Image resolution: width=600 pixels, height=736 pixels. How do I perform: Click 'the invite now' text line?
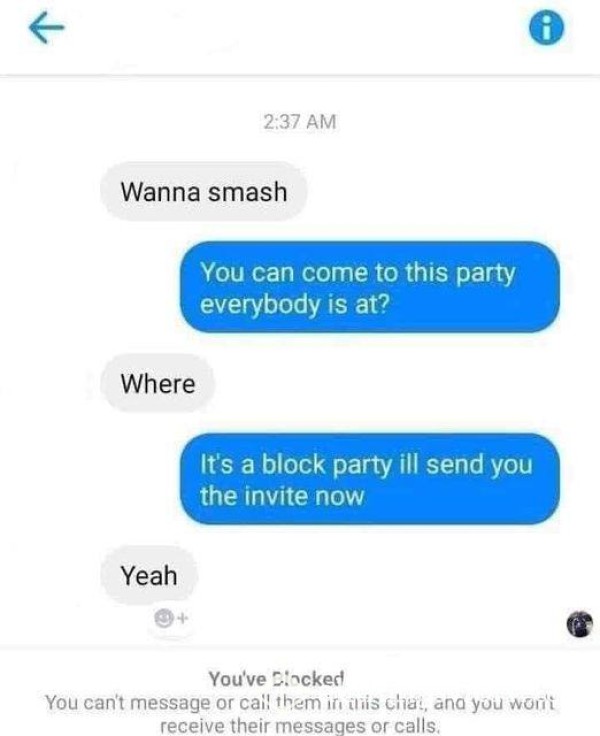click(x=282, y=496)
